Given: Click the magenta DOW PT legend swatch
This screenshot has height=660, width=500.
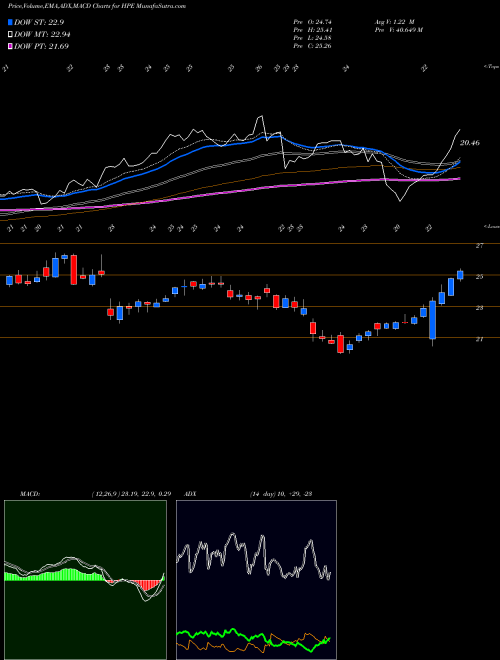Looking at the screenshot, I should tap(11, 47).
